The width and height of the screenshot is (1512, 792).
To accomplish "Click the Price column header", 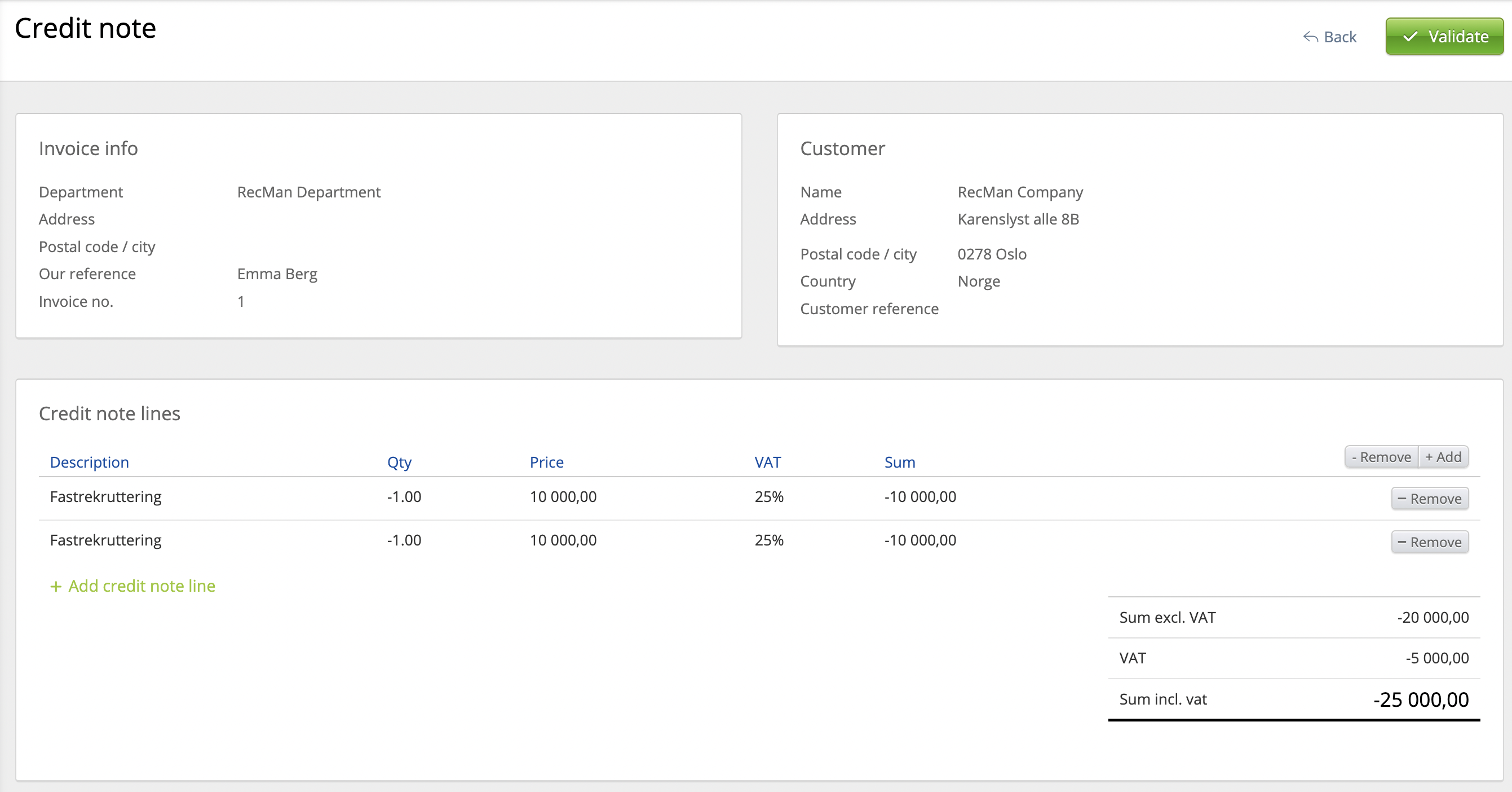I will click(x=546, y=462).
